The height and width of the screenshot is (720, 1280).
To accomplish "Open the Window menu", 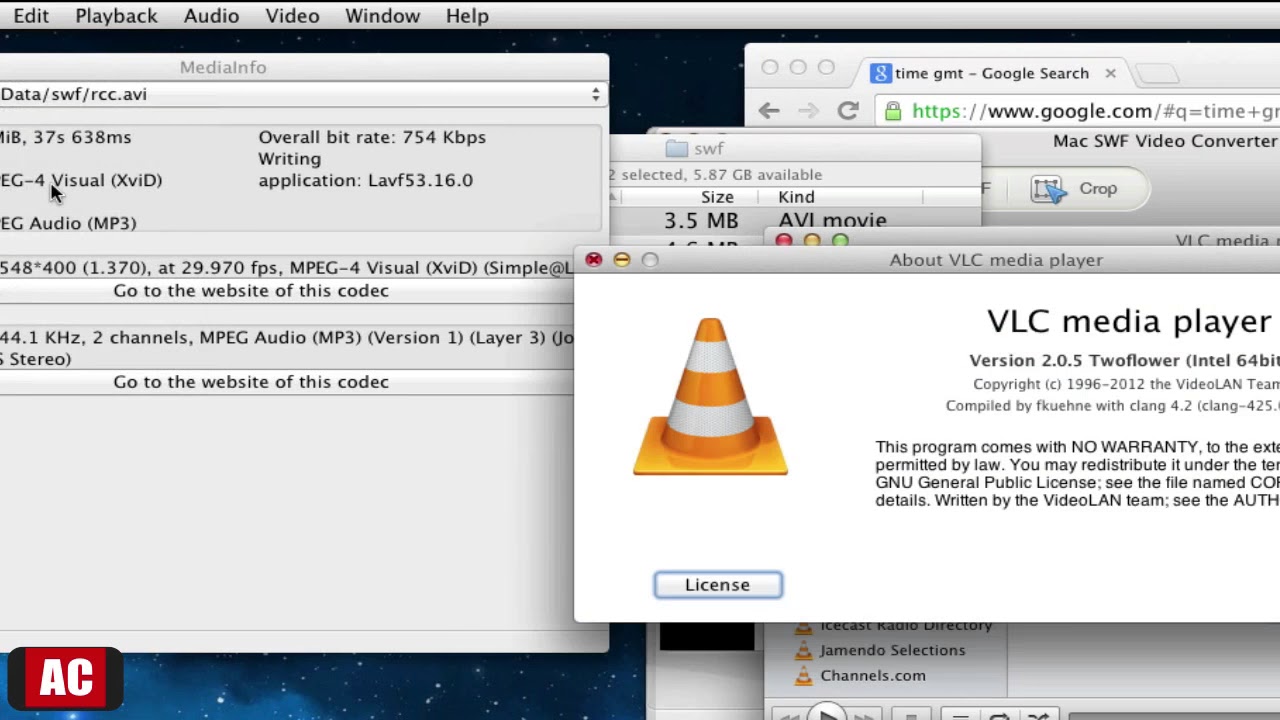I will point(382,16).
